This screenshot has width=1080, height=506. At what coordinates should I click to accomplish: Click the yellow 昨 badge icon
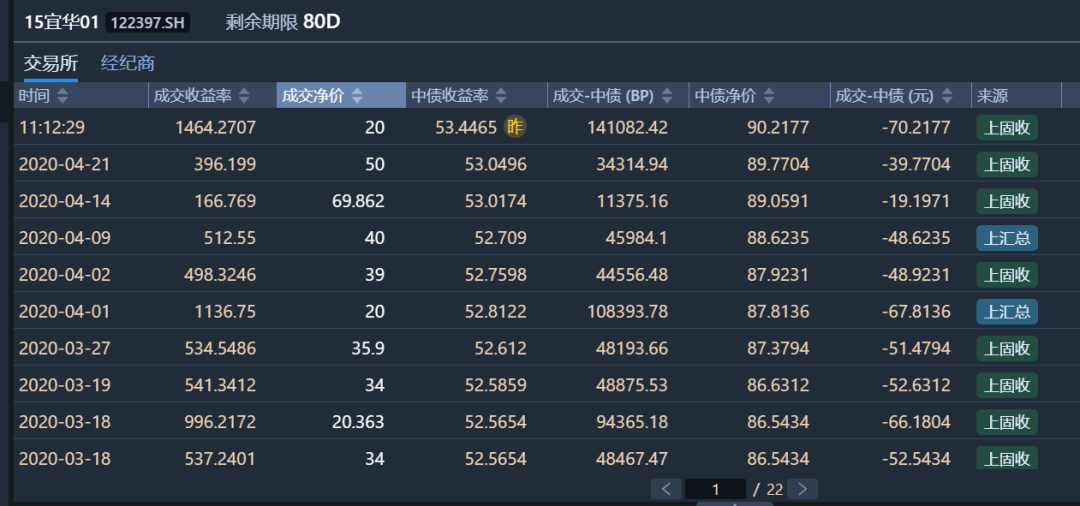pyautogui.click(x=515, y=127)
